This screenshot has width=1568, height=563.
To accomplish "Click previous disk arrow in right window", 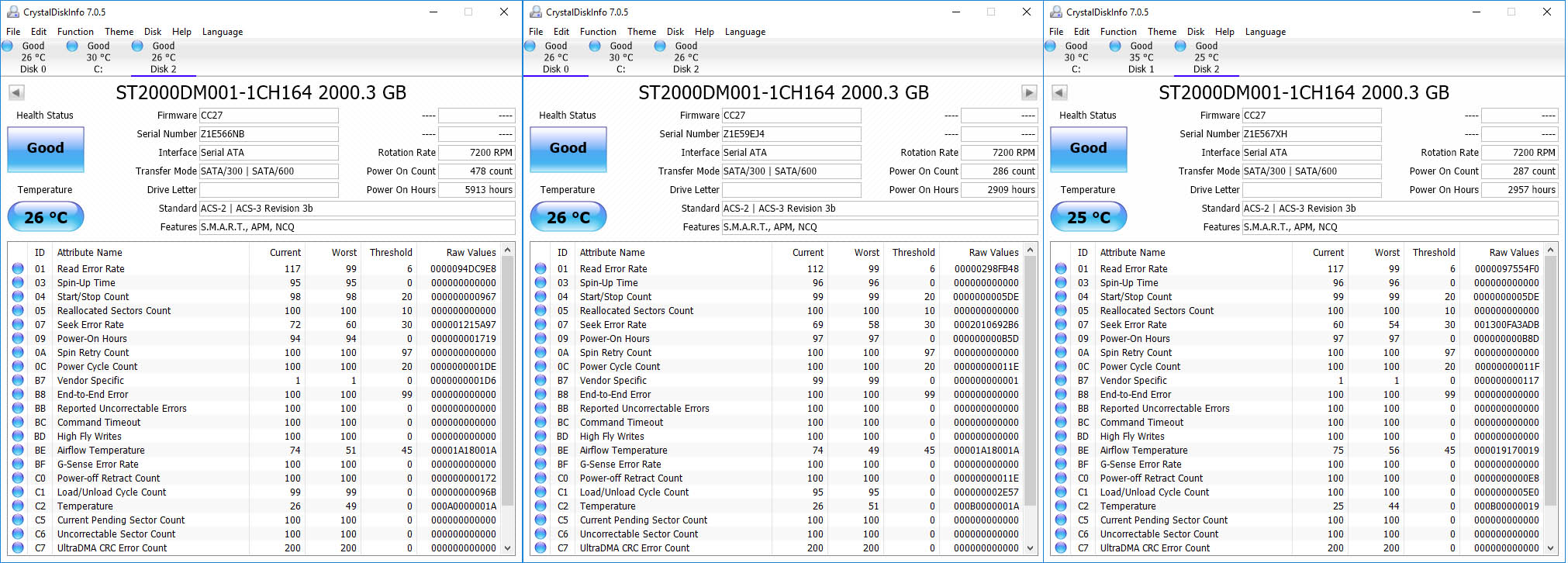I will (x=1059, y=93).
